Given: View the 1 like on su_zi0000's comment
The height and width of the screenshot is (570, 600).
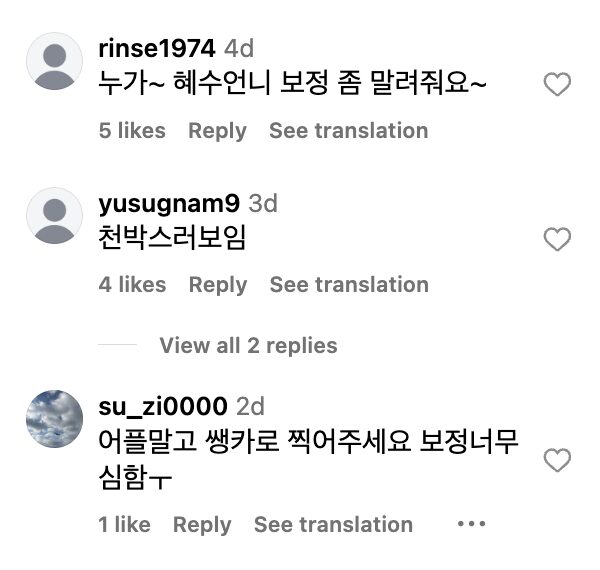Looking at the screenshot, I should point(124,524).
